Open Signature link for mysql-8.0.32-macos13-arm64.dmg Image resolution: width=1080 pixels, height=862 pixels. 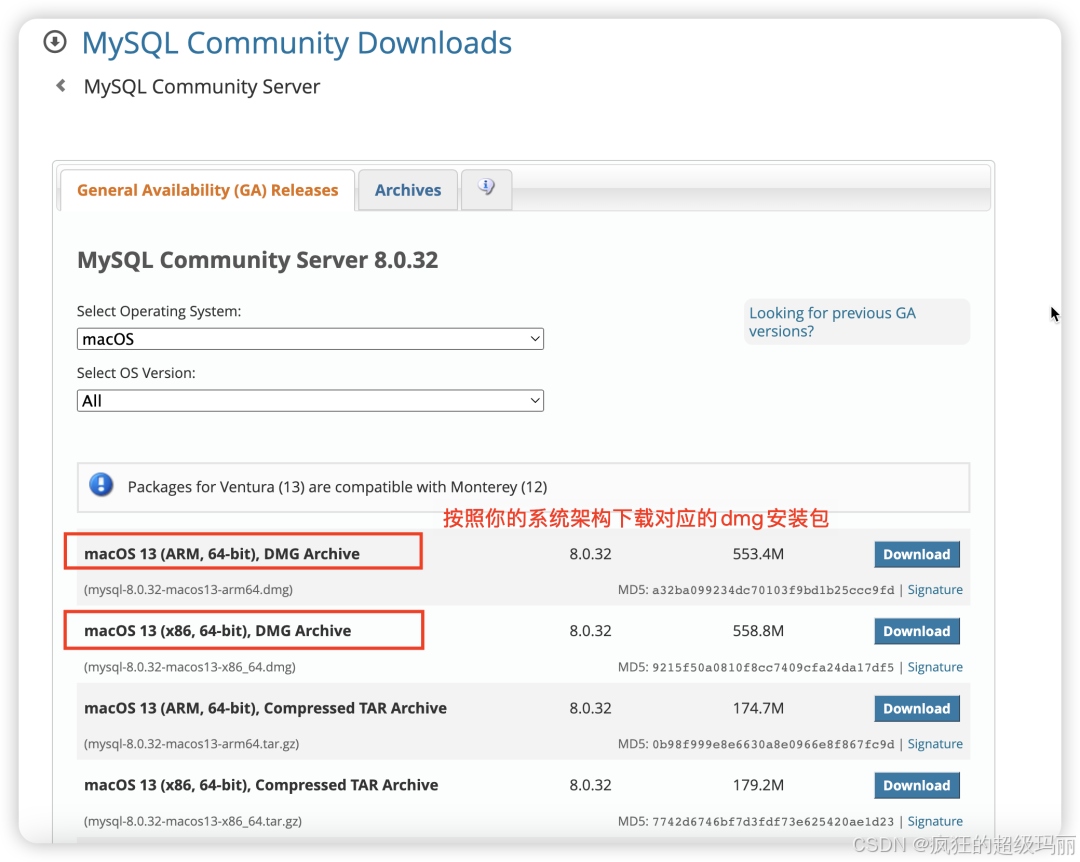pyautogui.click(x=935, y=590)
